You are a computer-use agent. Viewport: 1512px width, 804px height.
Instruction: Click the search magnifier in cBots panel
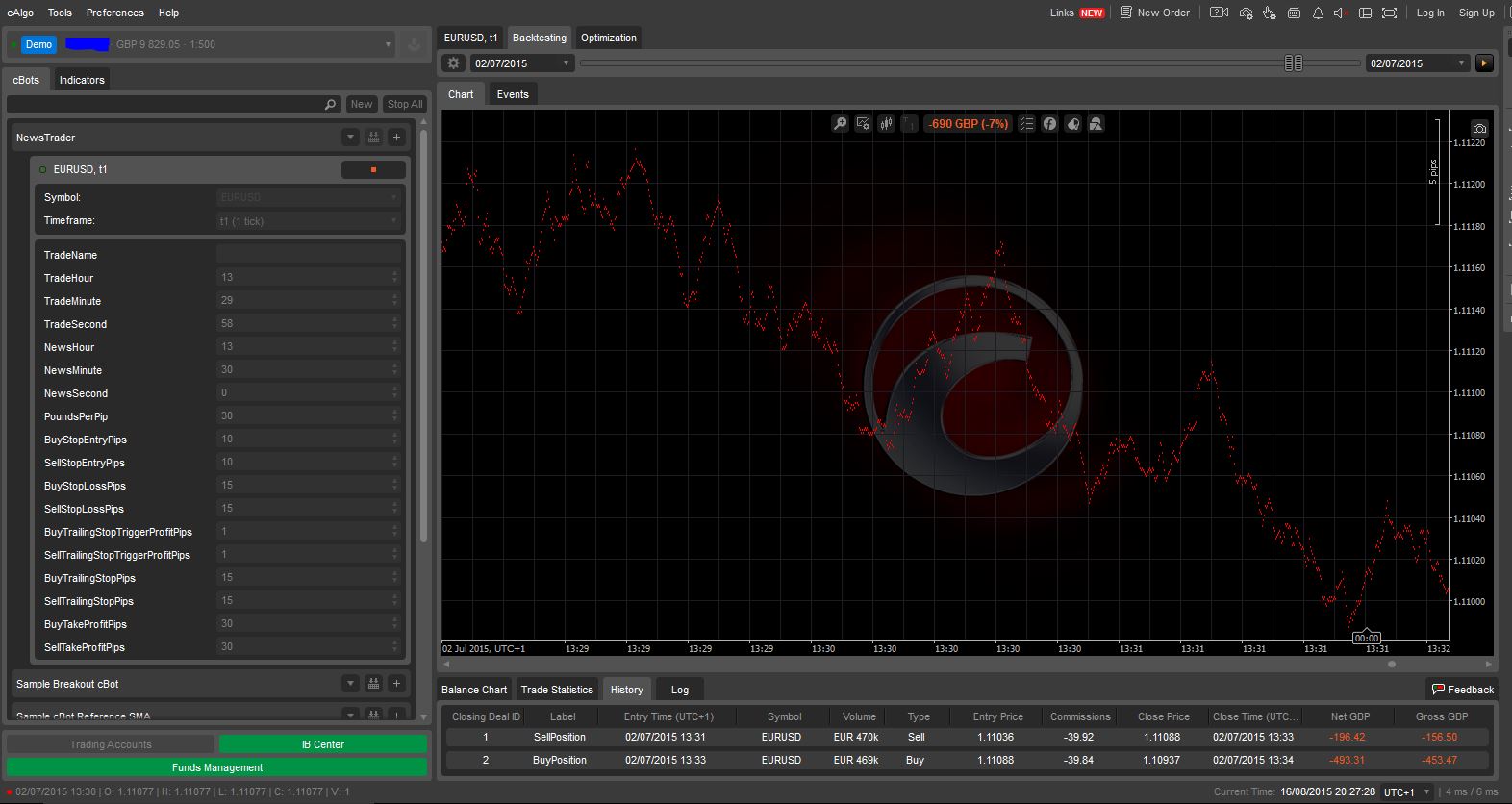[x=330, y=104]
